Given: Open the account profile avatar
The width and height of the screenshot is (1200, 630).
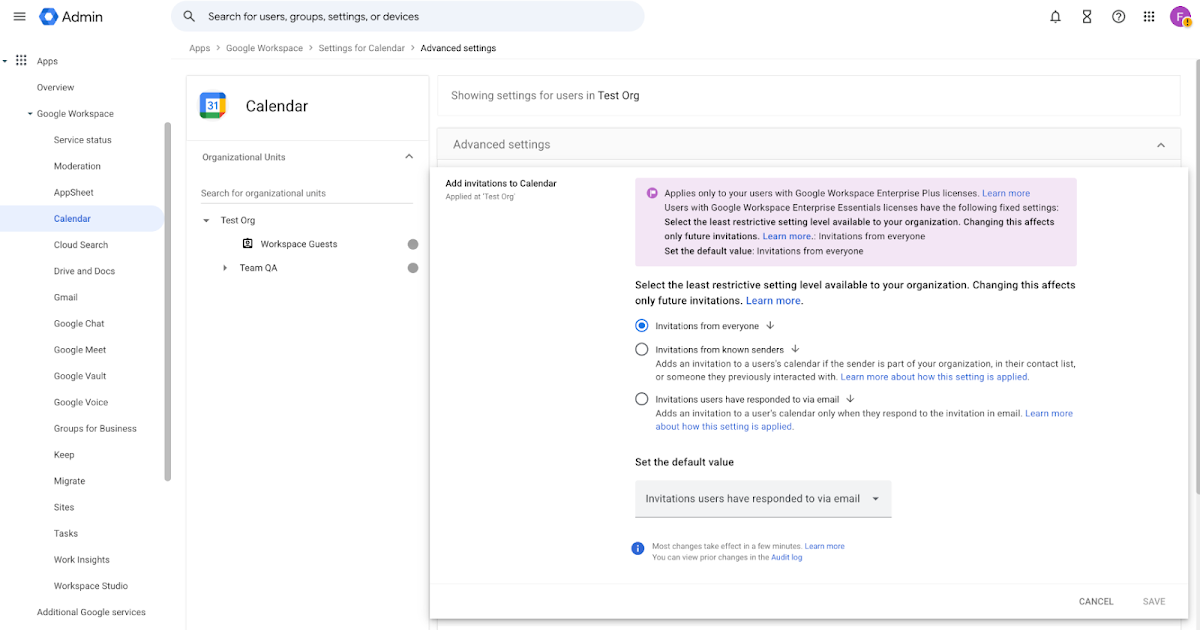Looking at the screenshot, I should (x=1180, y=17).
